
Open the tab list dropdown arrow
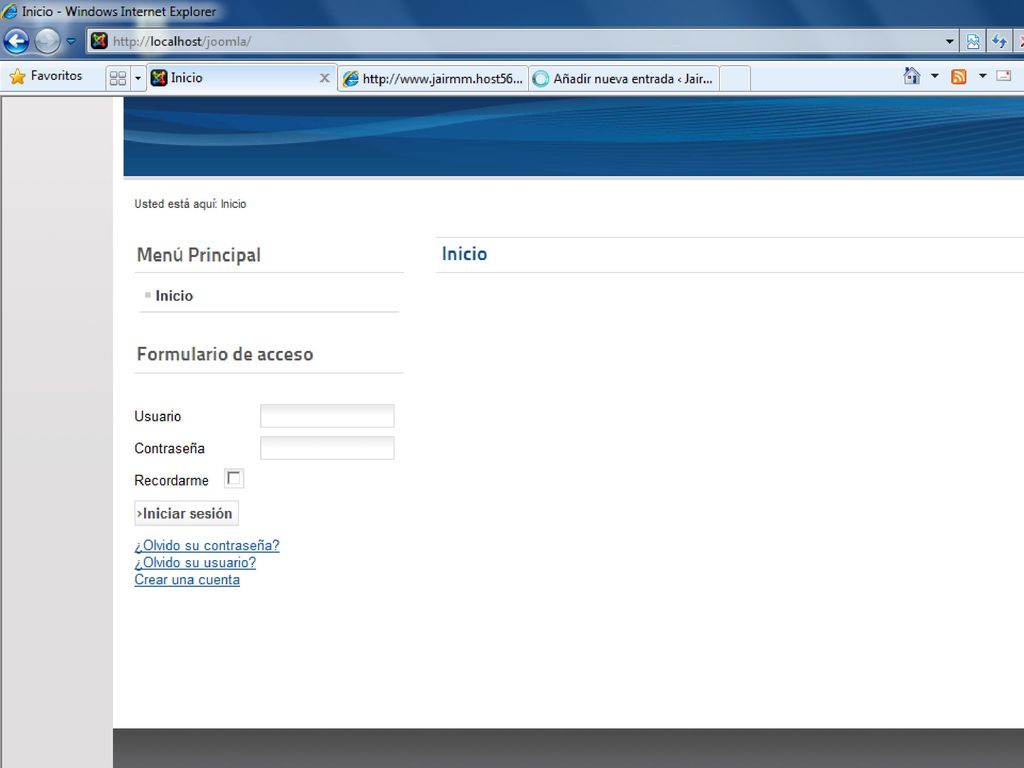click(x=138, y=78)
